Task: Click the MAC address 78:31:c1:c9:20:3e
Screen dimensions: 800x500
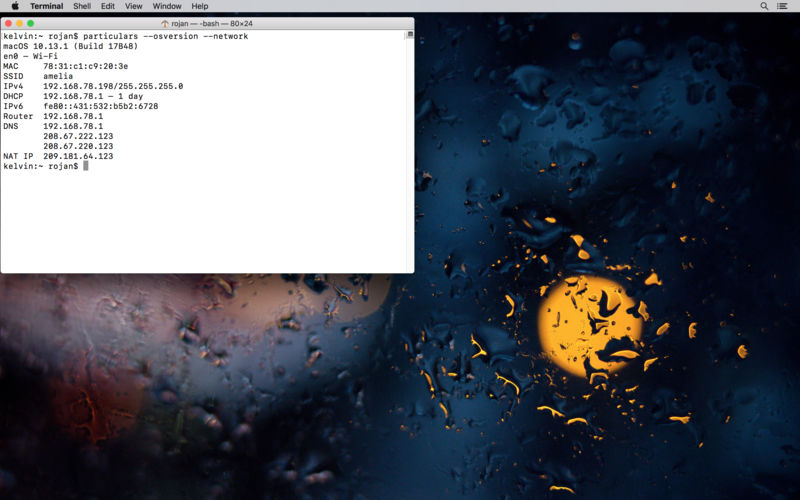Action: (x=86, y=66)
